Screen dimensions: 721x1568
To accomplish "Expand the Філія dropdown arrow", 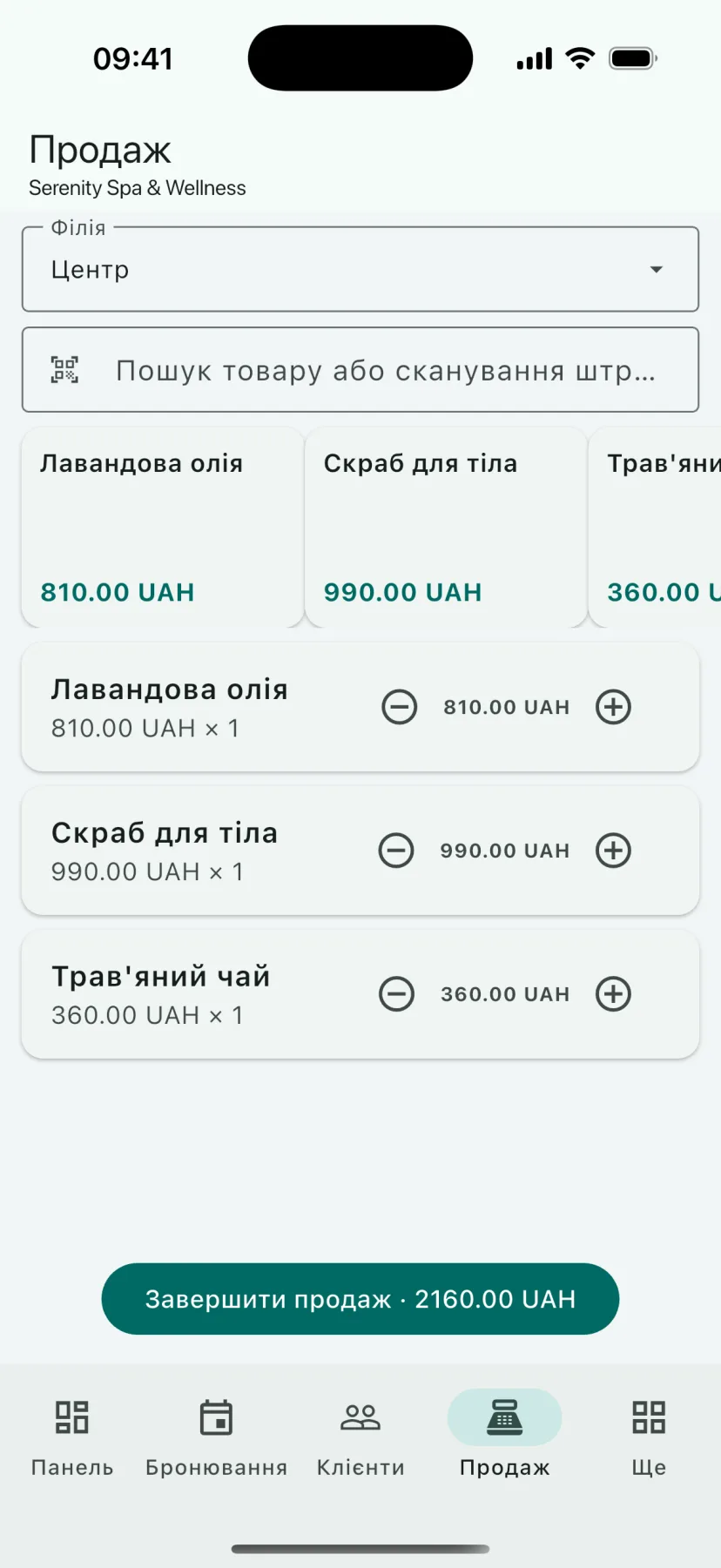I will 657,270.
